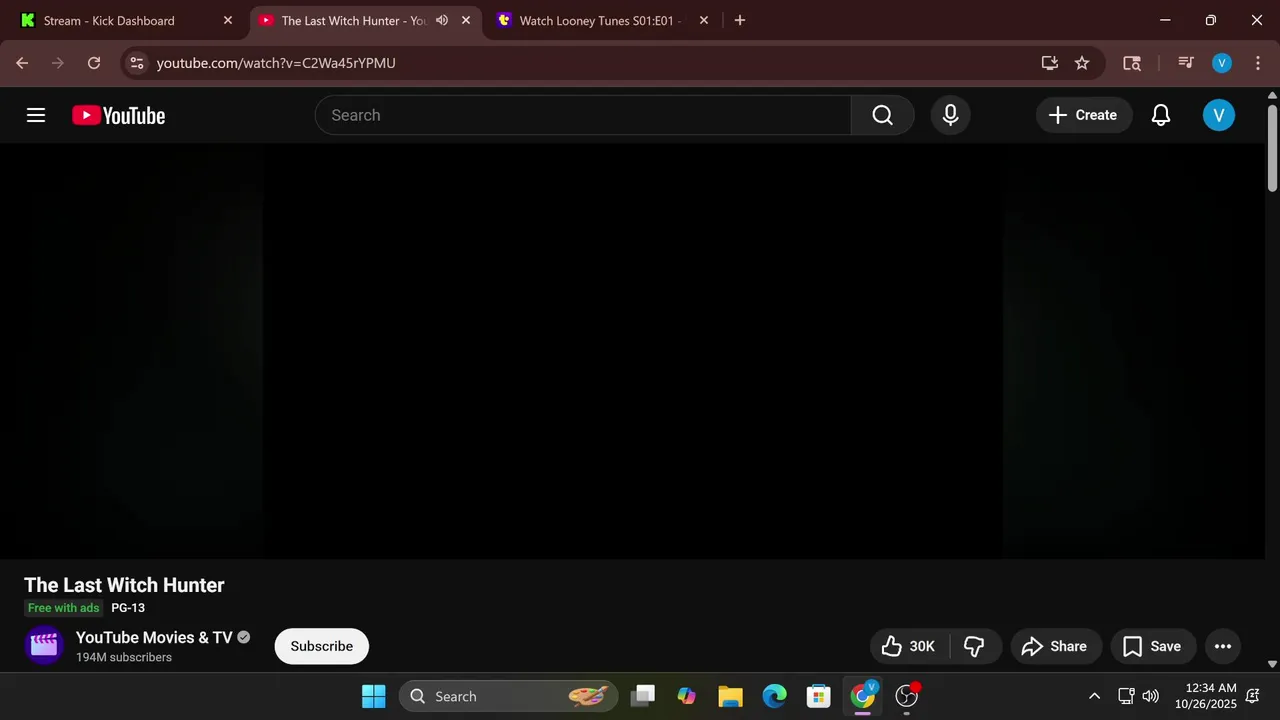Image resolution: width=1280 pixels, height=720 pixels.
Task: Save the video to a playlist
Action: coord(1152,646)
